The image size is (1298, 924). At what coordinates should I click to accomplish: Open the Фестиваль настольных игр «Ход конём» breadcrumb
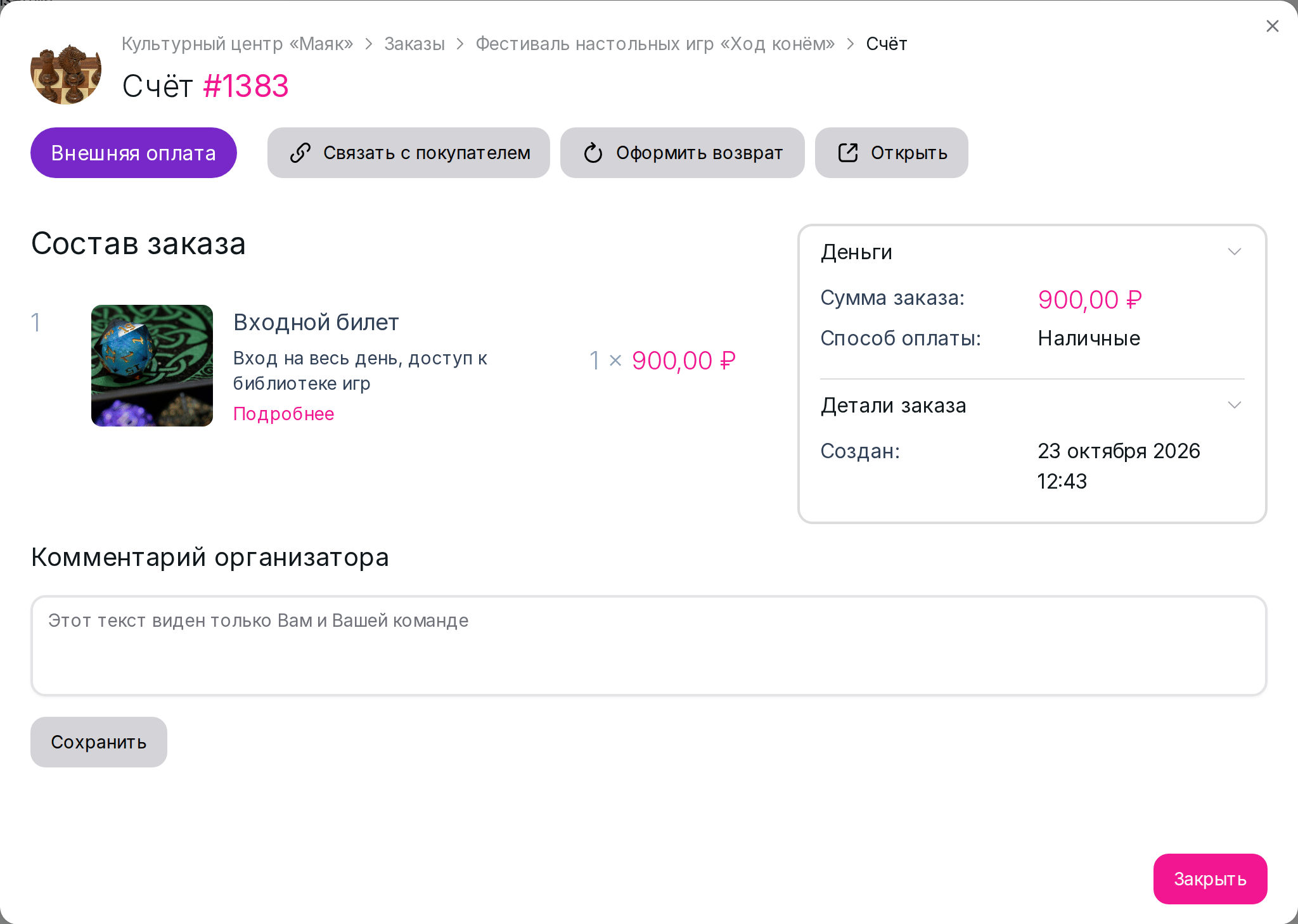pos(655,44)
